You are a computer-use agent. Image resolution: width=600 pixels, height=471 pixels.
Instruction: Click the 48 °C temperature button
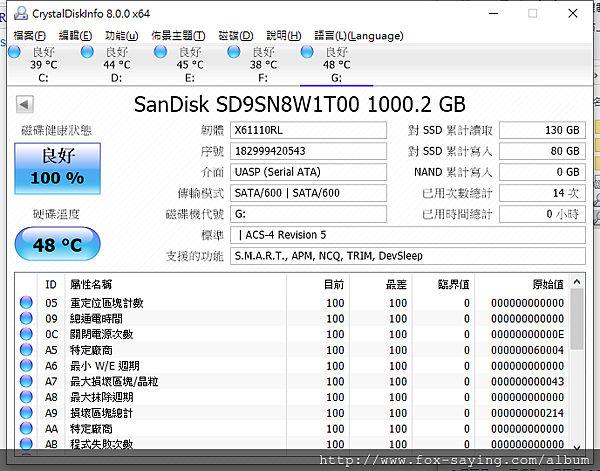57,244
